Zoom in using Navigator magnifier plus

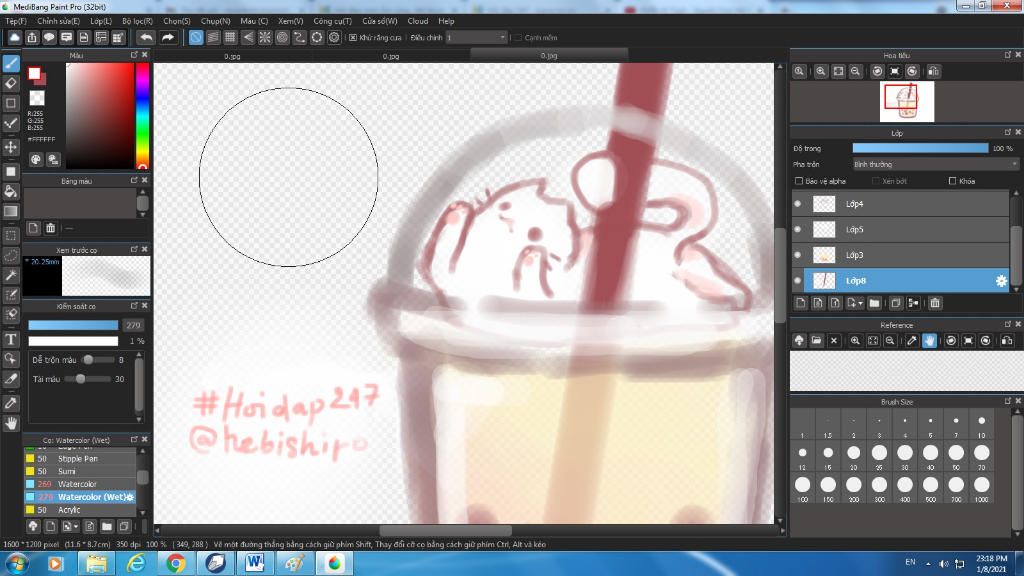pos(821,71)
